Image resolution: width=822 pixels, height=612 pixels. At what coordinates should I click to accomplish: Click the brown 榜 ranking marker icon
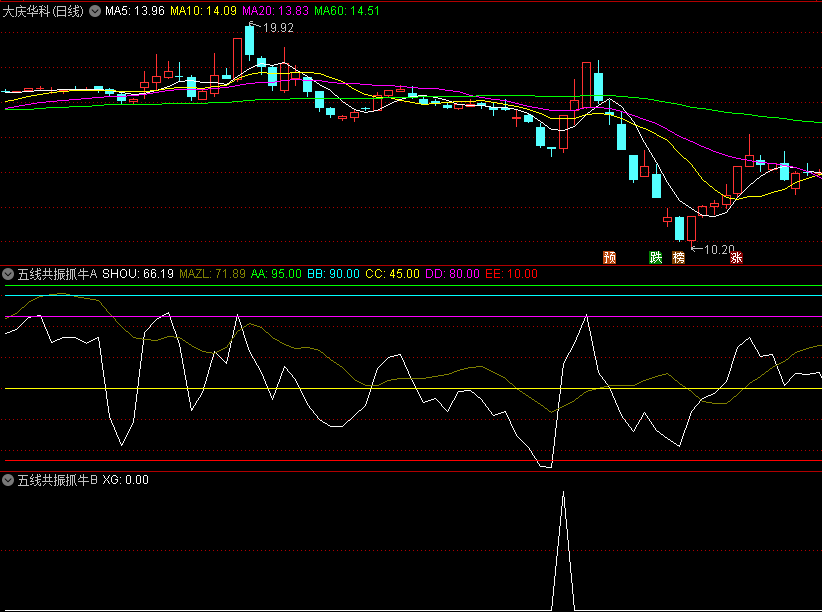[x=679, y=257]
